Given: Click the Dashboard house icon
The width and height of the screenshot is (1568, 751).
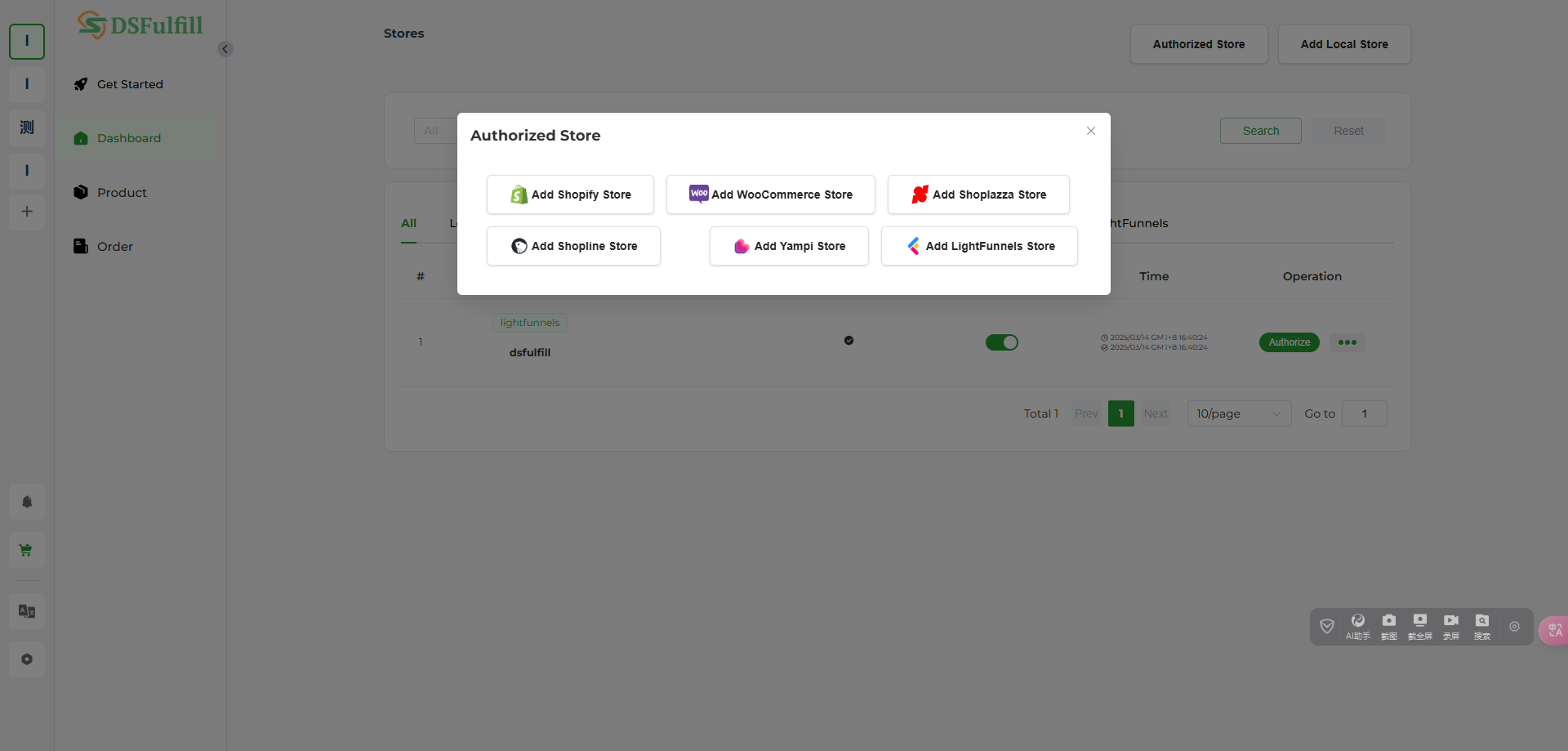Looking at the screenshot, I should click(81, 138).
